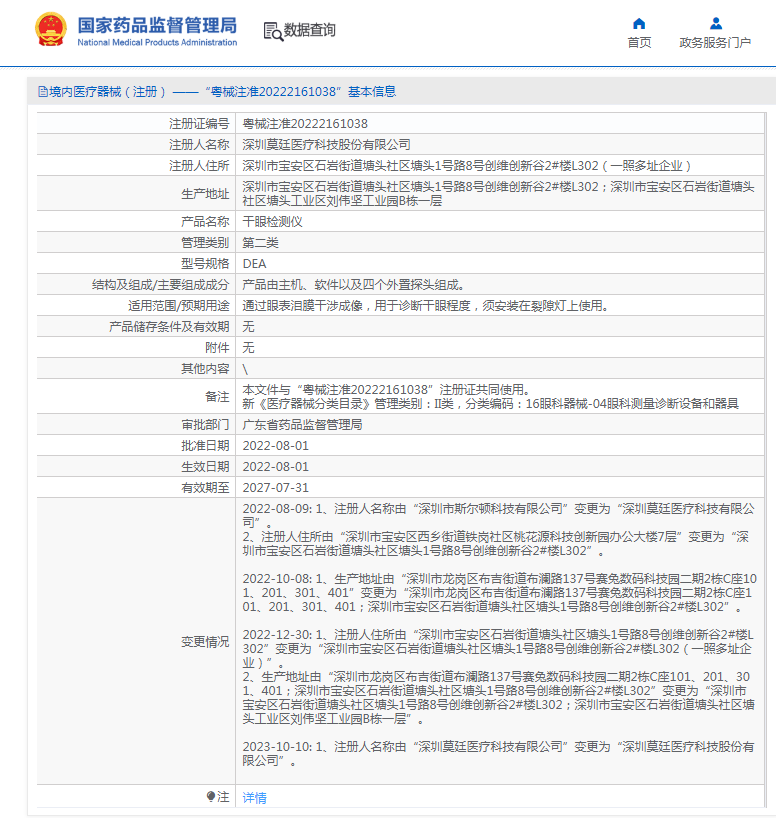Click product name 干眼检测仪 cell
This screenshot has width=776, height=818.
coord(499,222)
